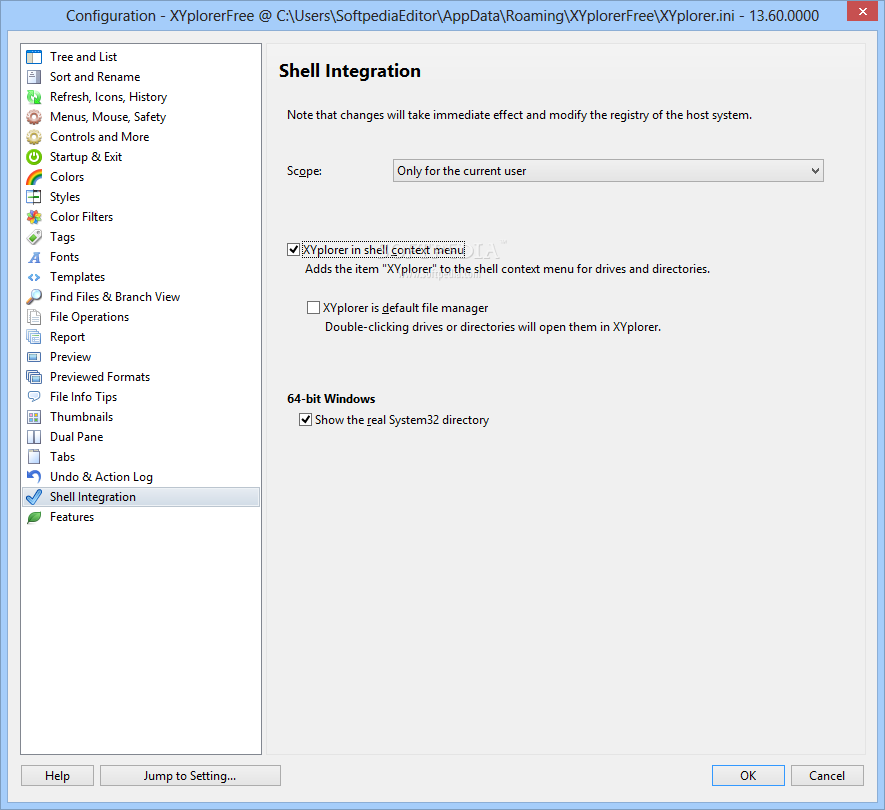Open the Scope dropdown list
Image resolution: width=885 pixels, height=810 pixels.
(x=608, y=170)
